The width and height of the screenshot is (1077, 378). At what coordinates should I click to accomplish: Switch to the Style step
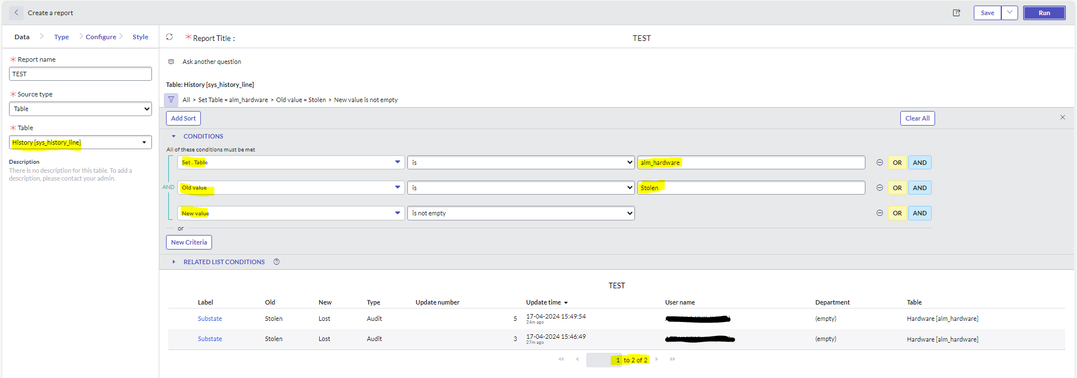click(x=140, y=37)
